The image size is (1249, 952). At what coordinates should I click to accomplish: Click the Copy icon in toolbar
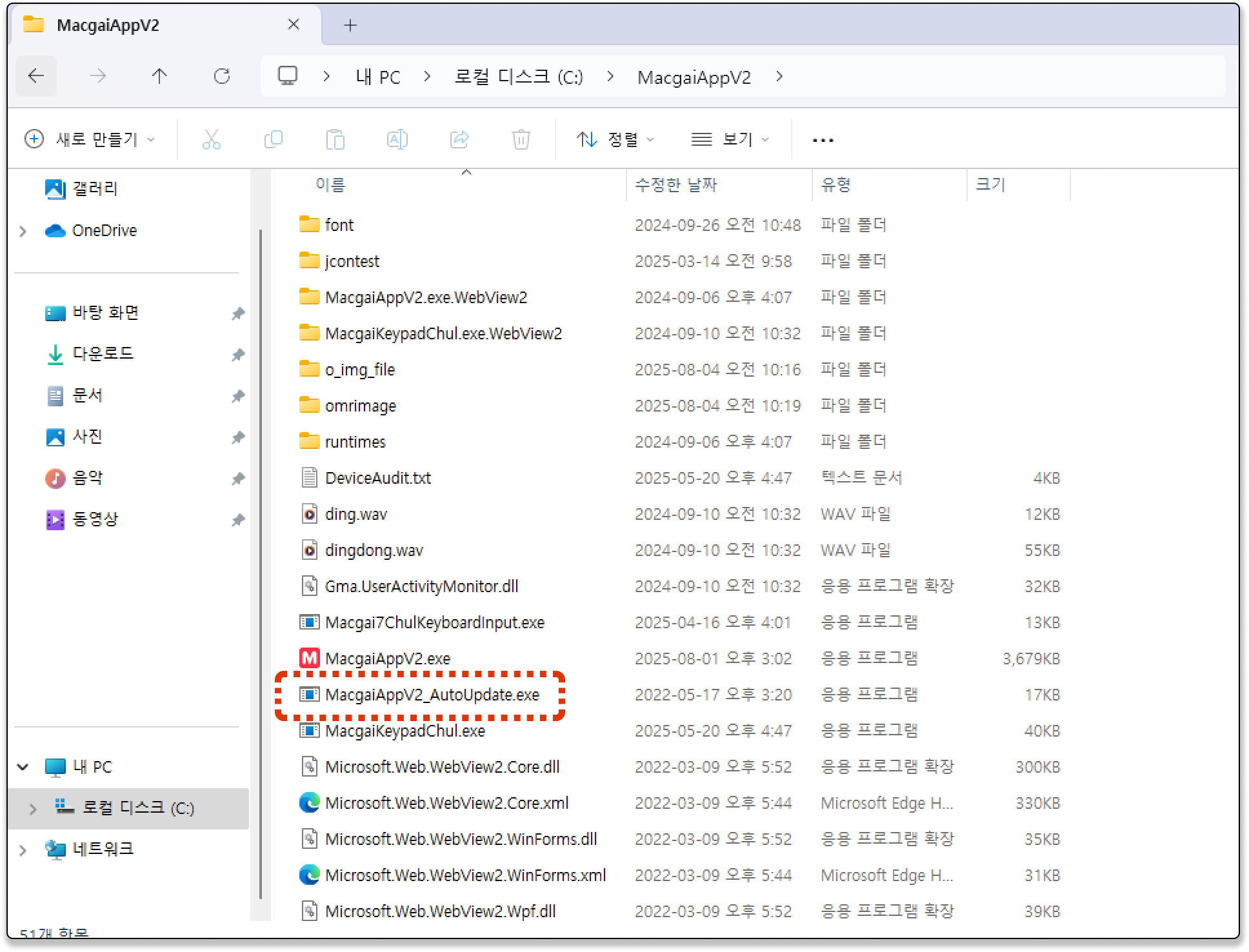point(274,139)
